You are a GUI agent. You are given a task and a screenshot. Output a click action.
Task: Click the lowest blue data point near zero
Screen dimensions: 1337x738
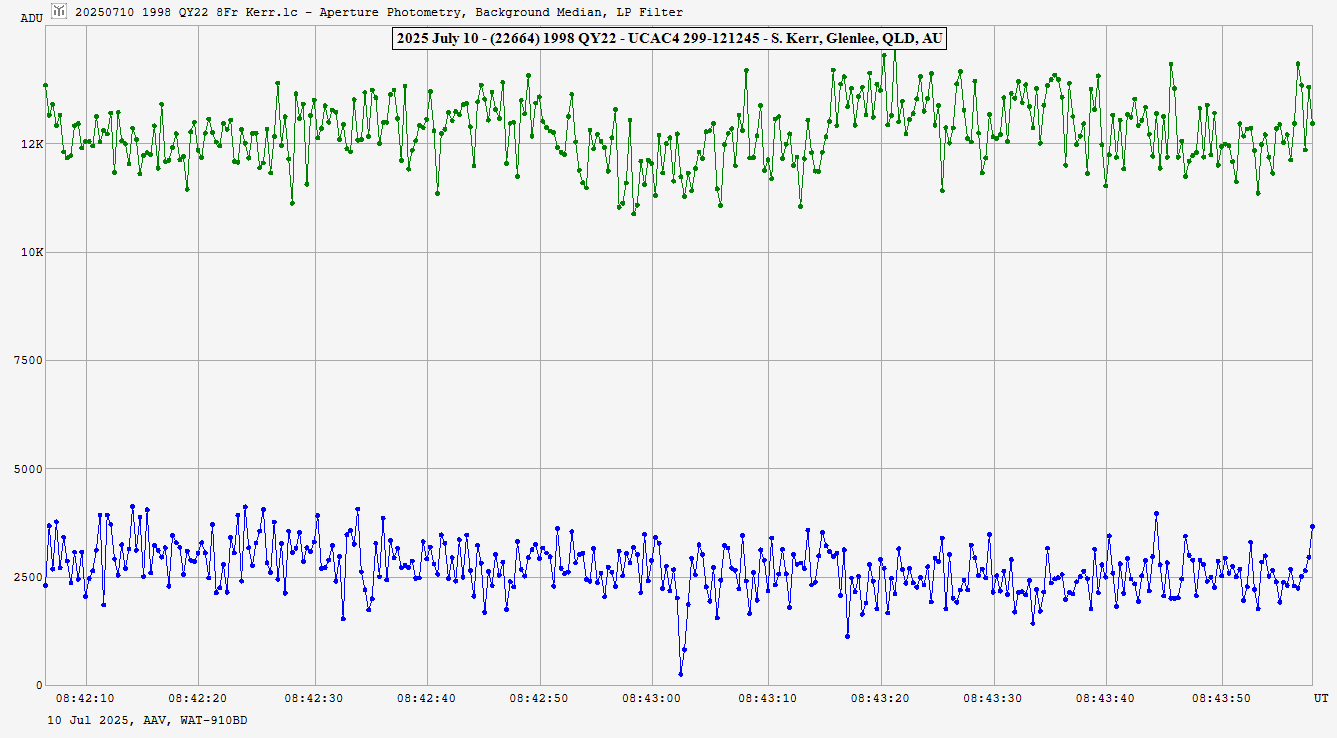click(x=681, y=675)
